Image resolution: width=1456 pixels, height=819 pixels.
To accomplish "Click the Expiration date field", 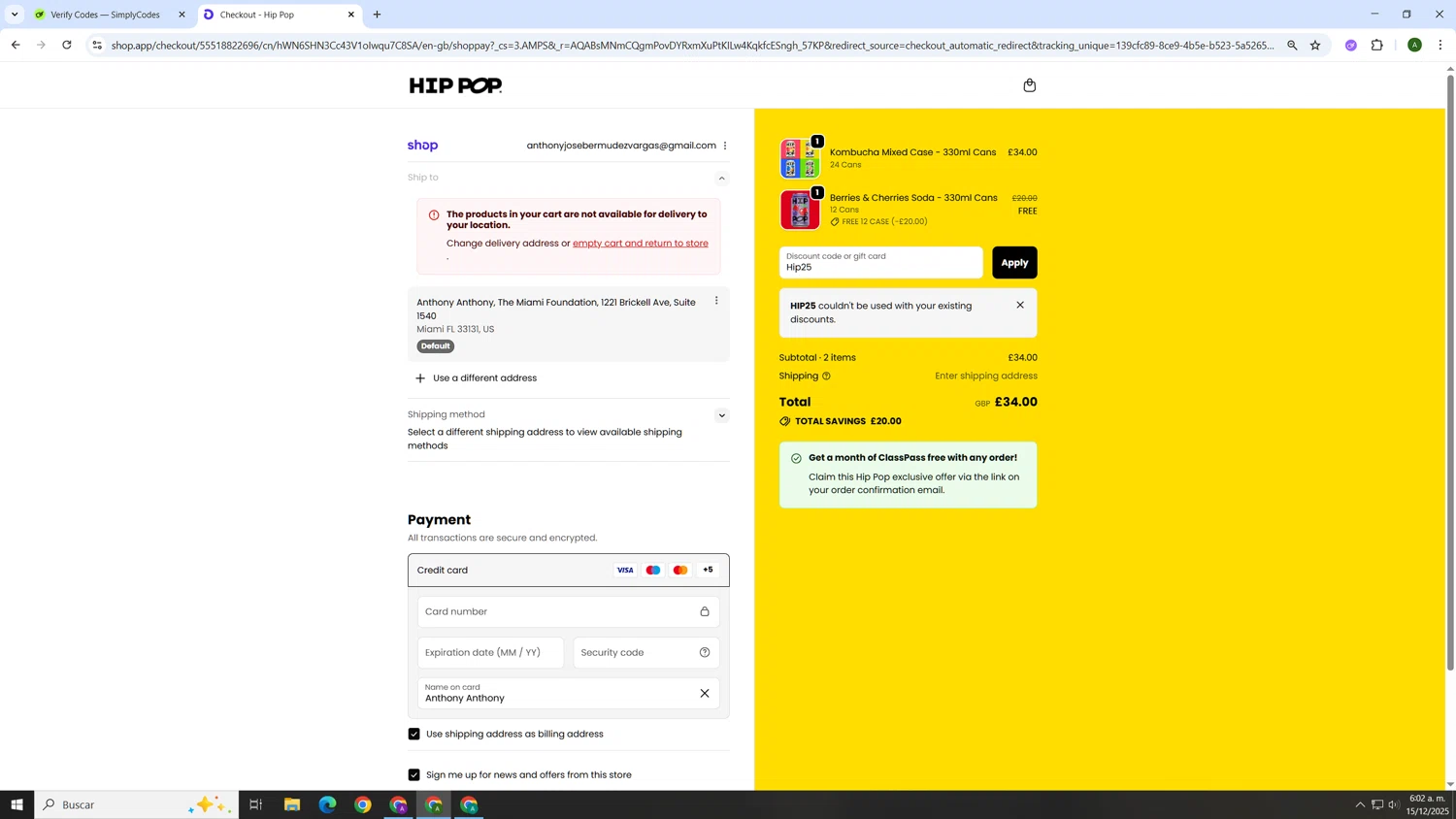I will coord(490,652).
